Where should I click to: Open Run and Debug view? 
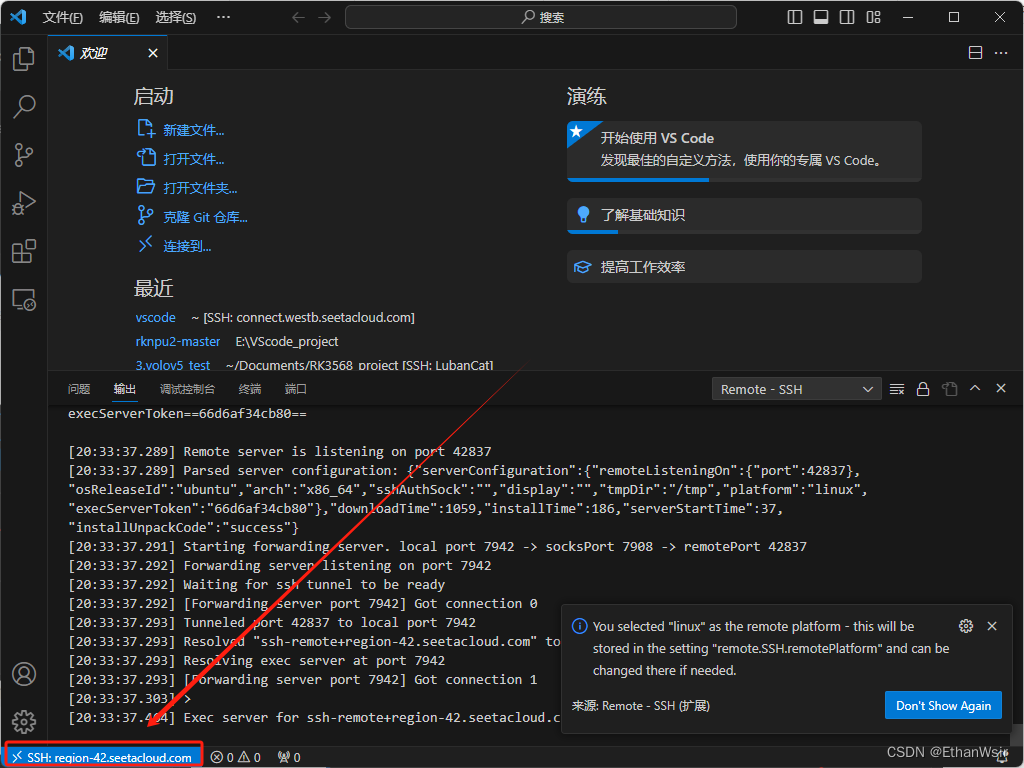(x=24, y=203)
